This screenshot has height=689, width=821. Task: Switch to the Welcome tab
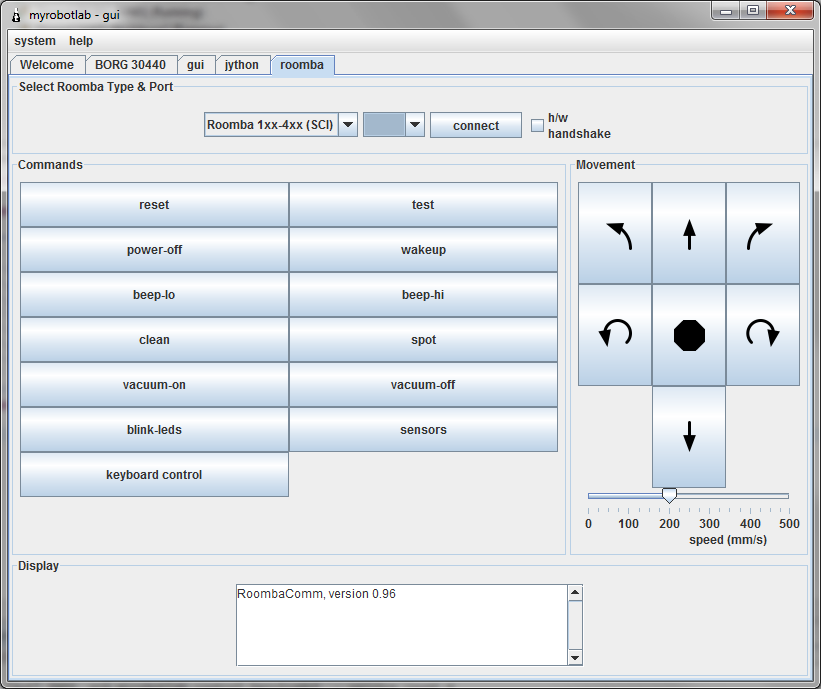(47, 65)
